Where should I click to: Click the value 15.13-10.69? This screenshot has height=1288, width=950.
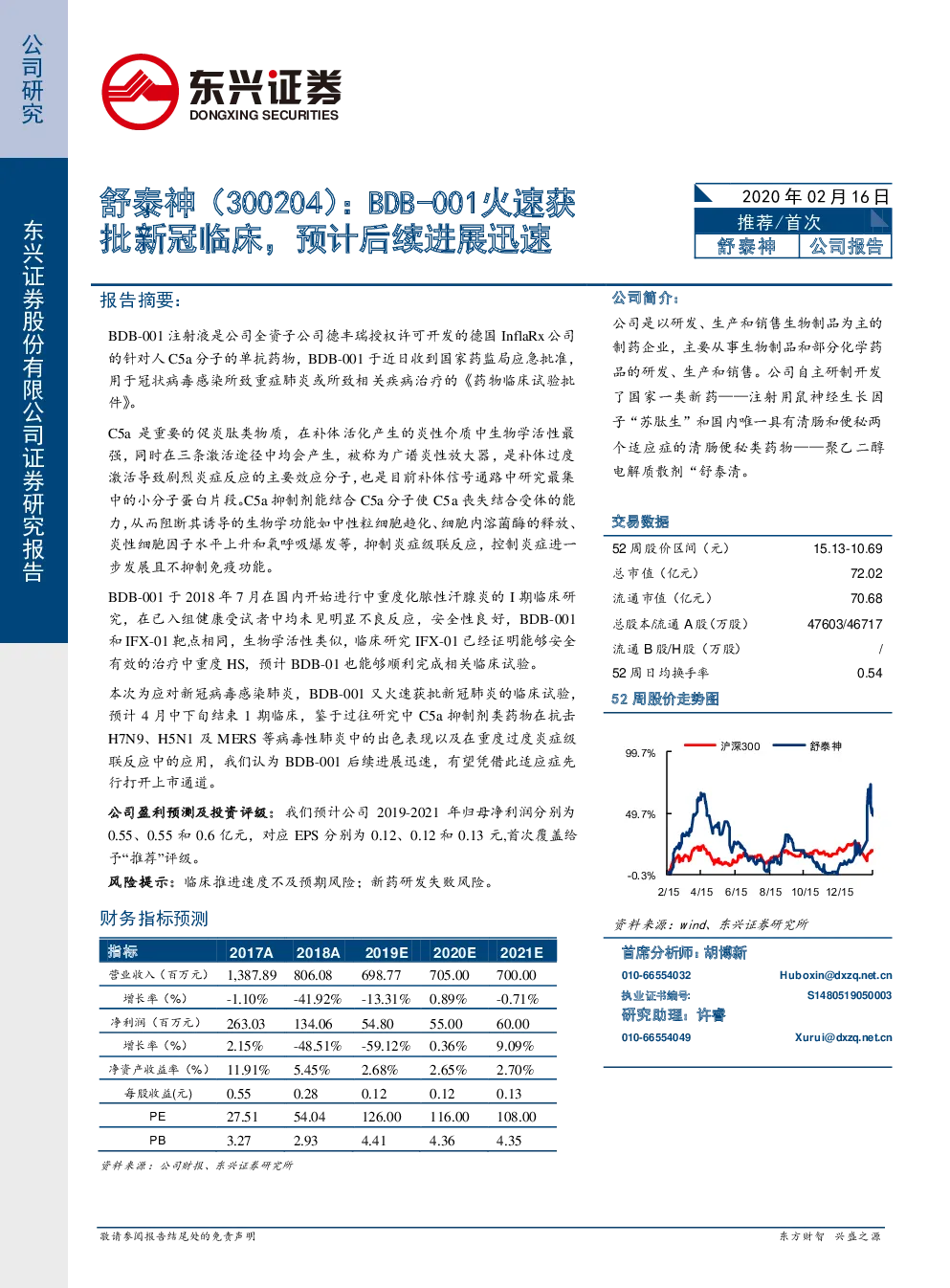click(x=848, y=549)
